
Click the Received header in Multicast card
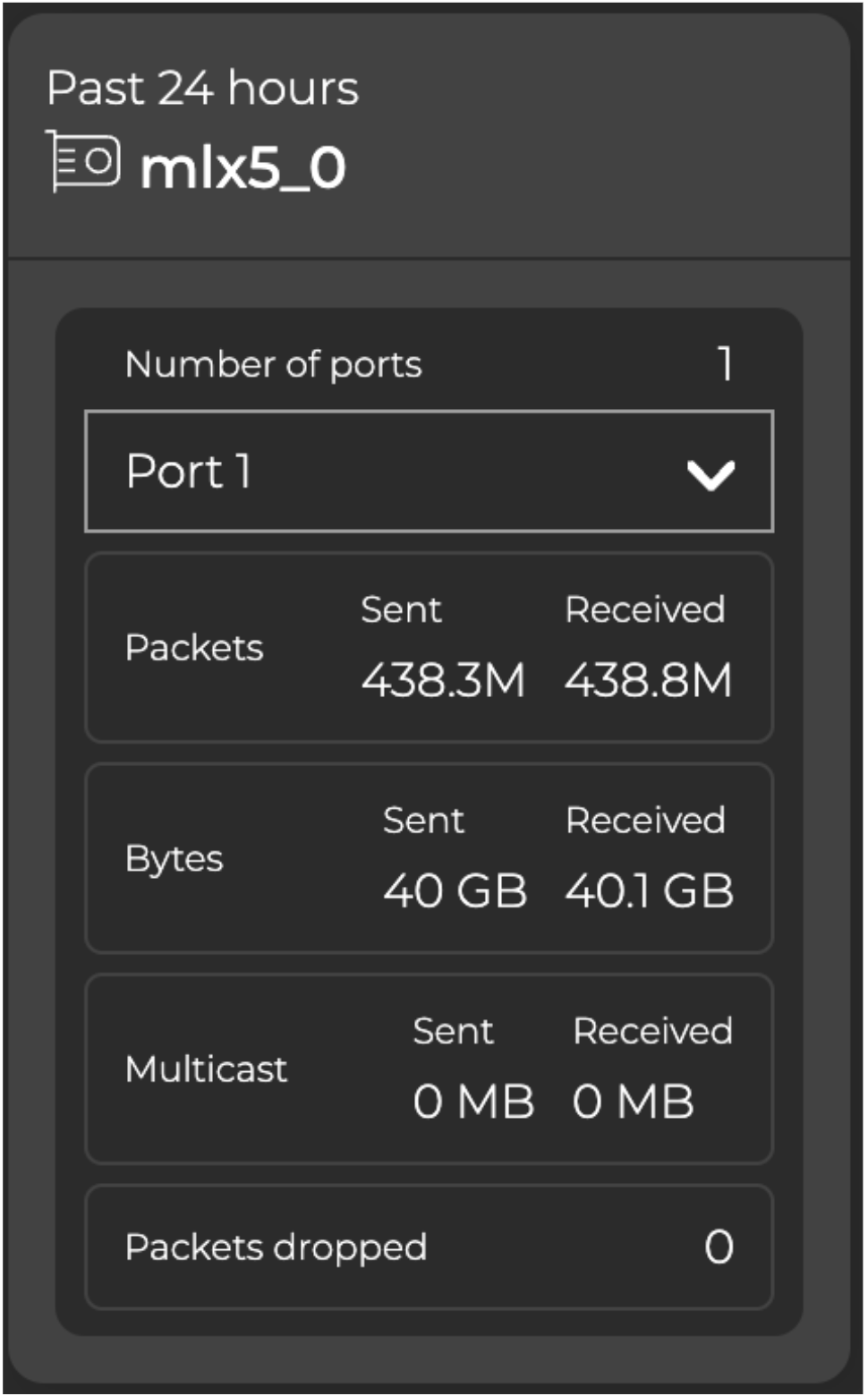[x=652, y=1031]
